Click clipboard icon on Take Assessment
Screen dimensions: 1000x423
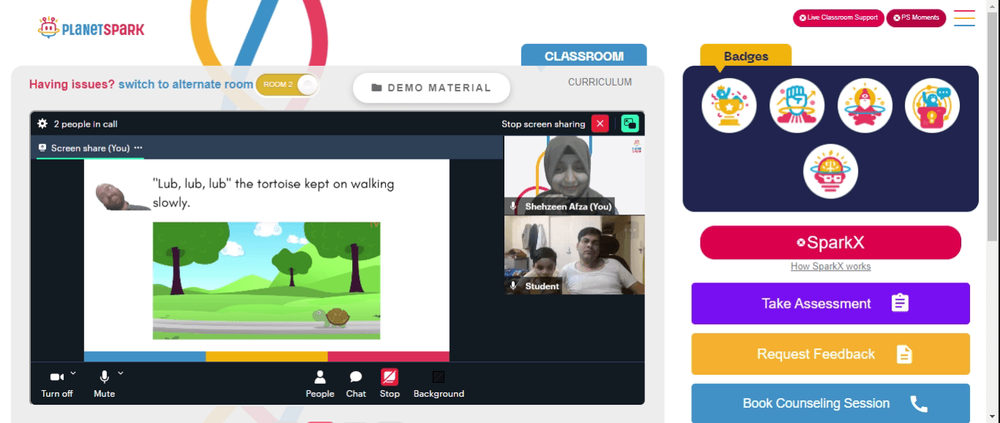[900, 303]
